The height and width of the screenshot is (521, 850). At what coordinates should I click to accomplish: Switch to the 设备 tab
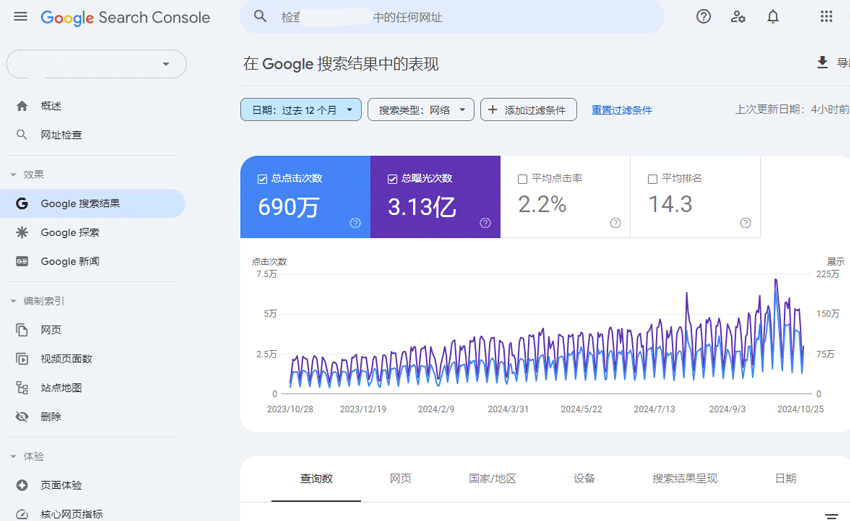pyautogui.click(x=584, y=479)
